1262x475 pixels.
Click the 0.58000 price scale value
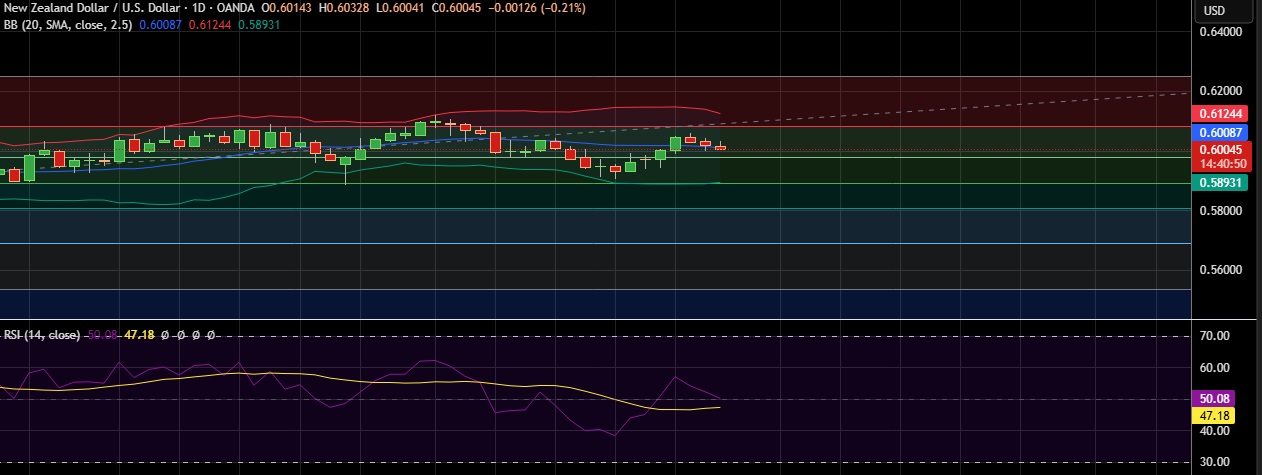pos(1220,211)
